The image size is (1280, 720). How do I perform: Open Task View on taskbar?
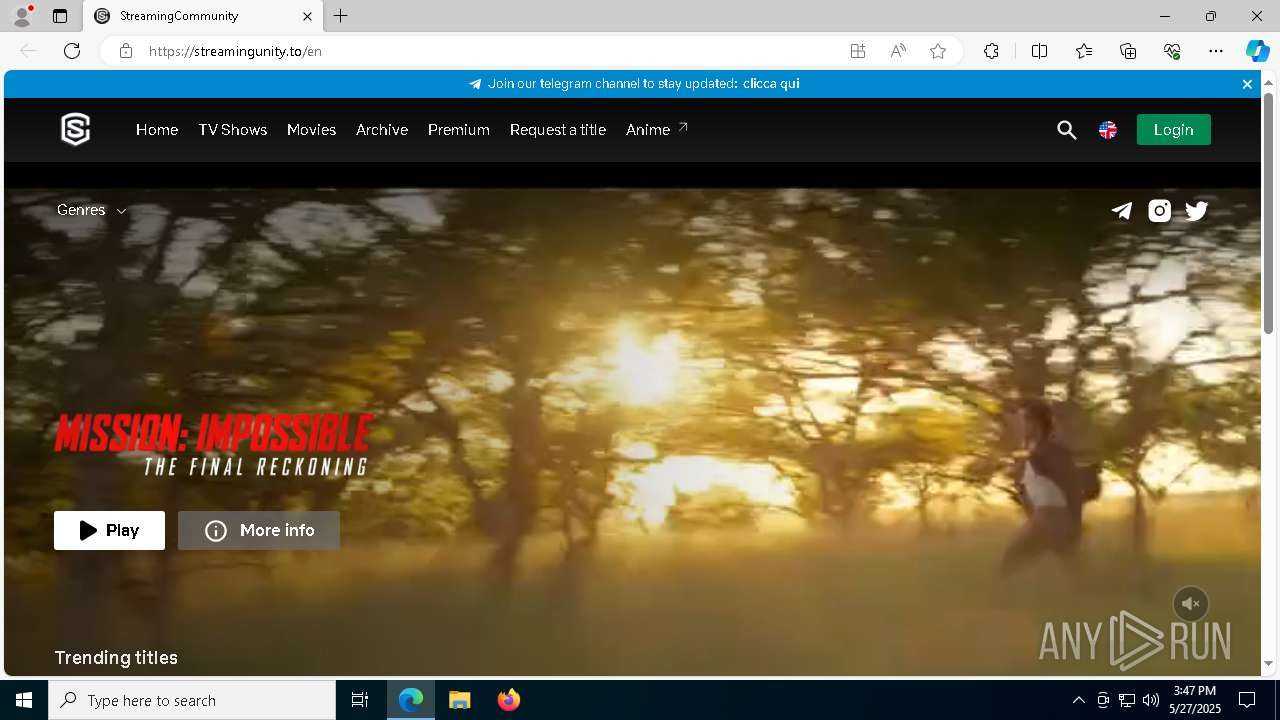(360, 700)
